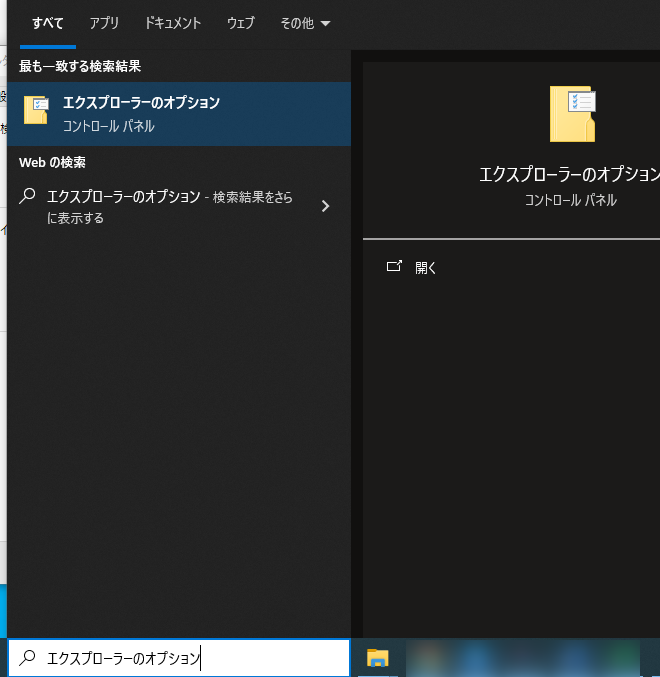Expand the その他 filter dropdown
The image size is (660, 677).
point(305,23)
